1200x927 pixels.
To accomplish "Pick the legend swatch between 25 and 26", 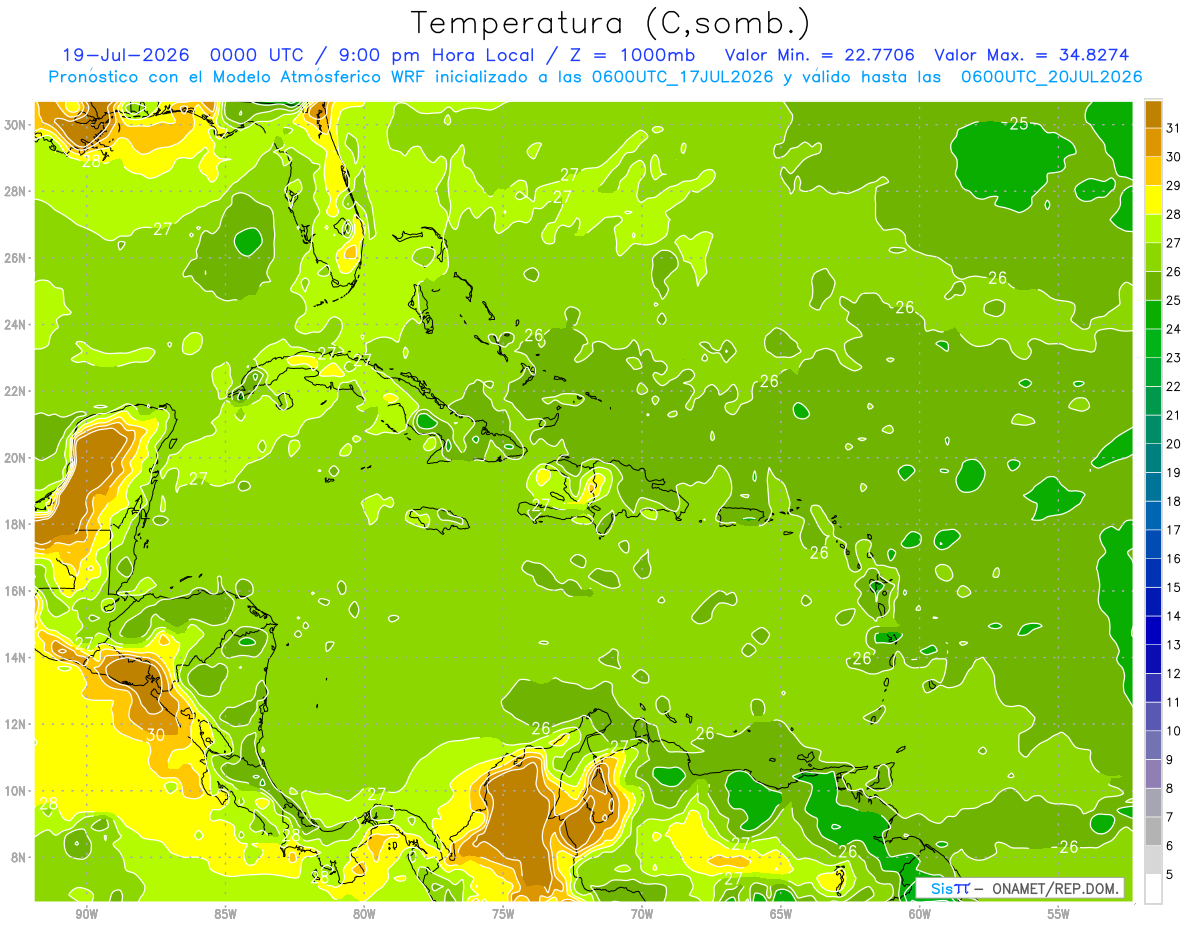I will pos(1153,285).
